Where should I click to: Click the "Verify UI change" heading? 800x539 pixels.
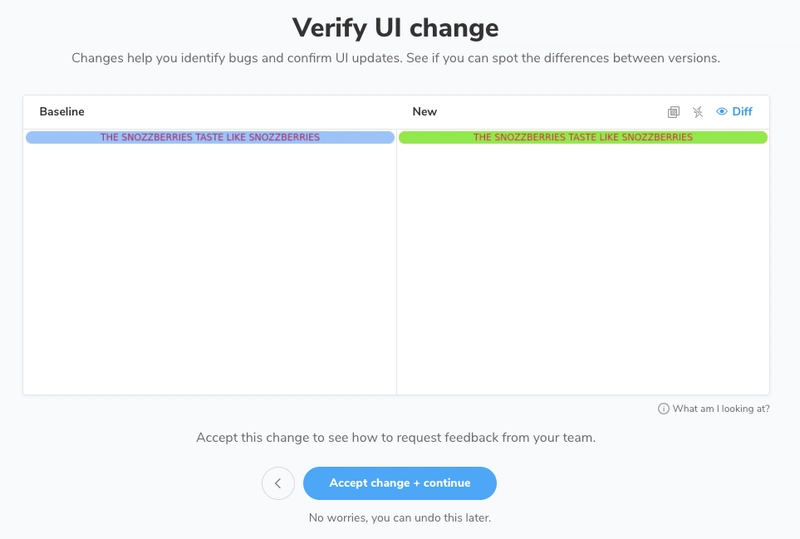point(395,27)
